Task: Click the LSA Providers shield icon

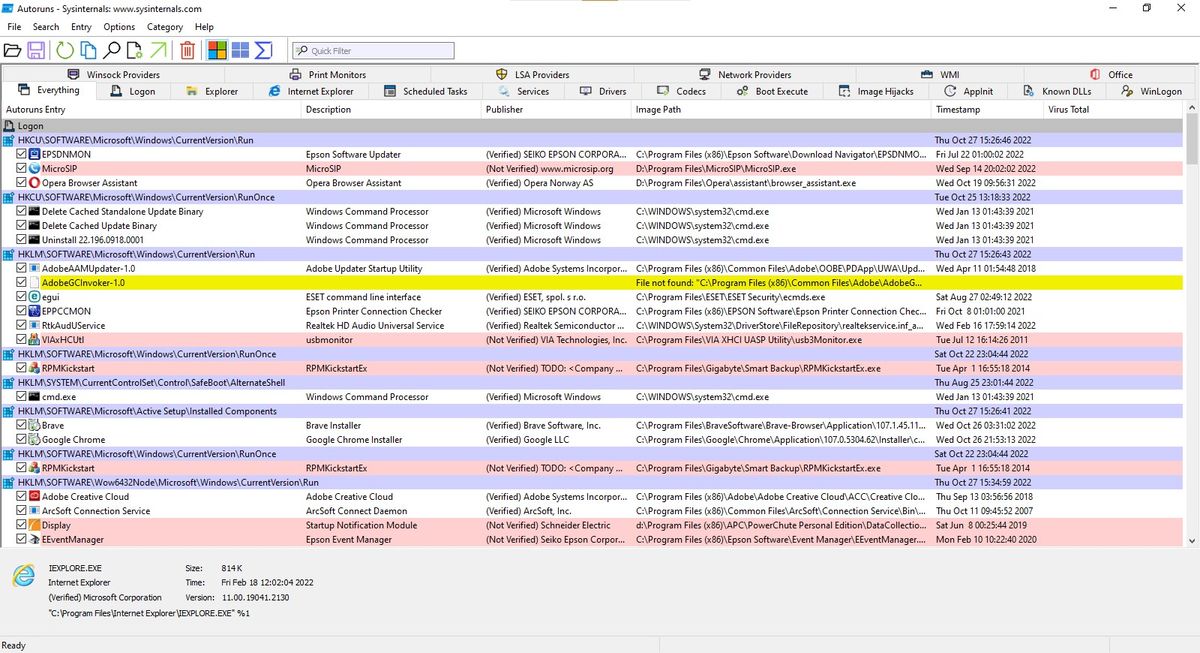Action: click(503, 74)
